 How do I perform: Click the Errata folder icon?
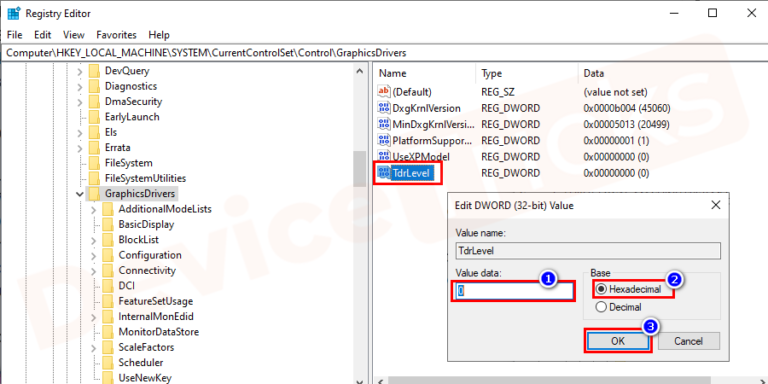[94, 147]
